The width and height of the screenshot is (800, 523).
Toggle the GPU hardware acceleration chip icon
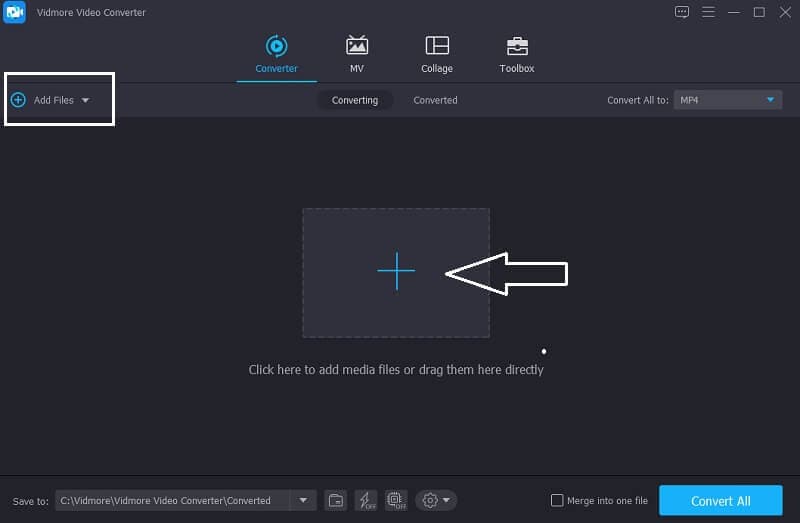tap(395, 500)
